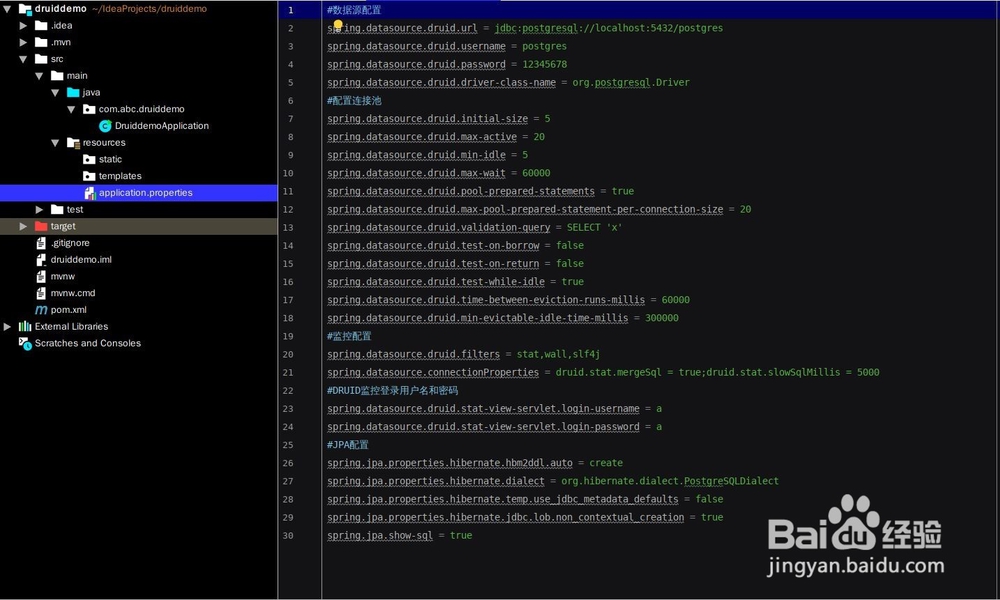Select pom.xml in the project tree
Image resolution: width=1000 pixels, height=600 pixels.
(68, 310)
